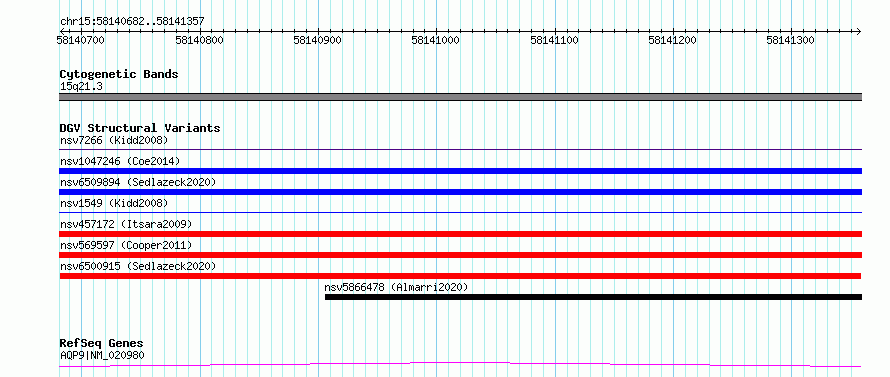This screenshot has width=890, height=377.
Task: Open variant nsv5866478 (Almarri2020) label
Action: click(396, 287)
